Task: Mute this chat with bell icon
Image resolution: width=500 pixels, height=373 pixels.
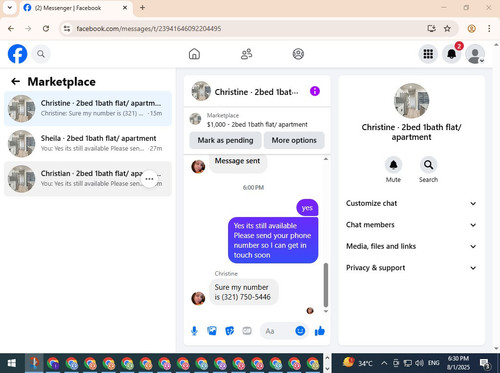Action: (x=393, y=165)
